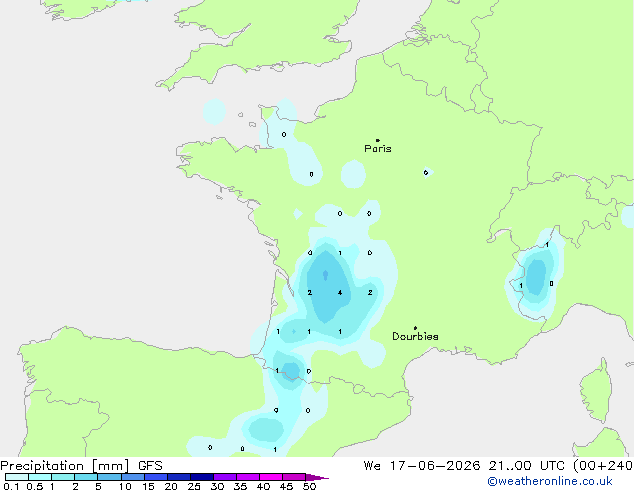Screen dimensions: 634x490
Task: Pick the 0.1 mm legend swatch
Action: pos(17,477)
